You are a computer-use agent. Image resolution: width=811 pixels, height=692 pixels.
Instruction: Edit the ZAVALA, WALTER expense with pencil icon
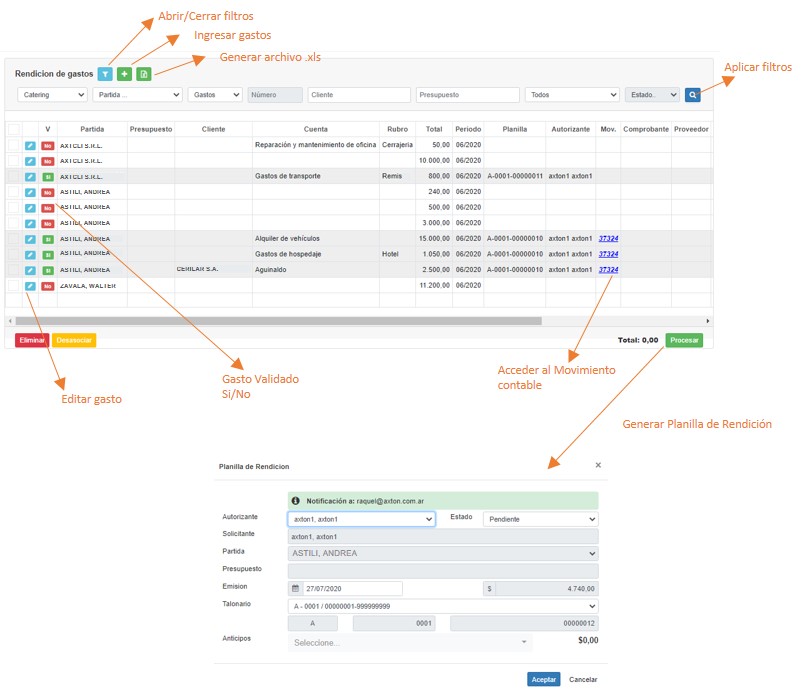[x=30, y=286]
